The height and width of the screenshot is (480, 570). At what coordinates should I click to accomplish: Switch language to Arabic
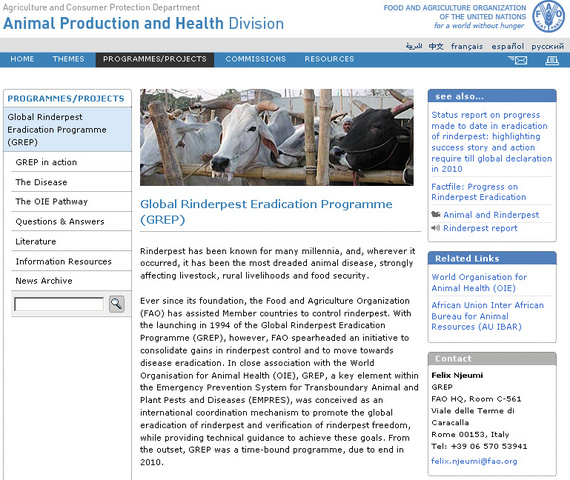(x=414, y=46)
